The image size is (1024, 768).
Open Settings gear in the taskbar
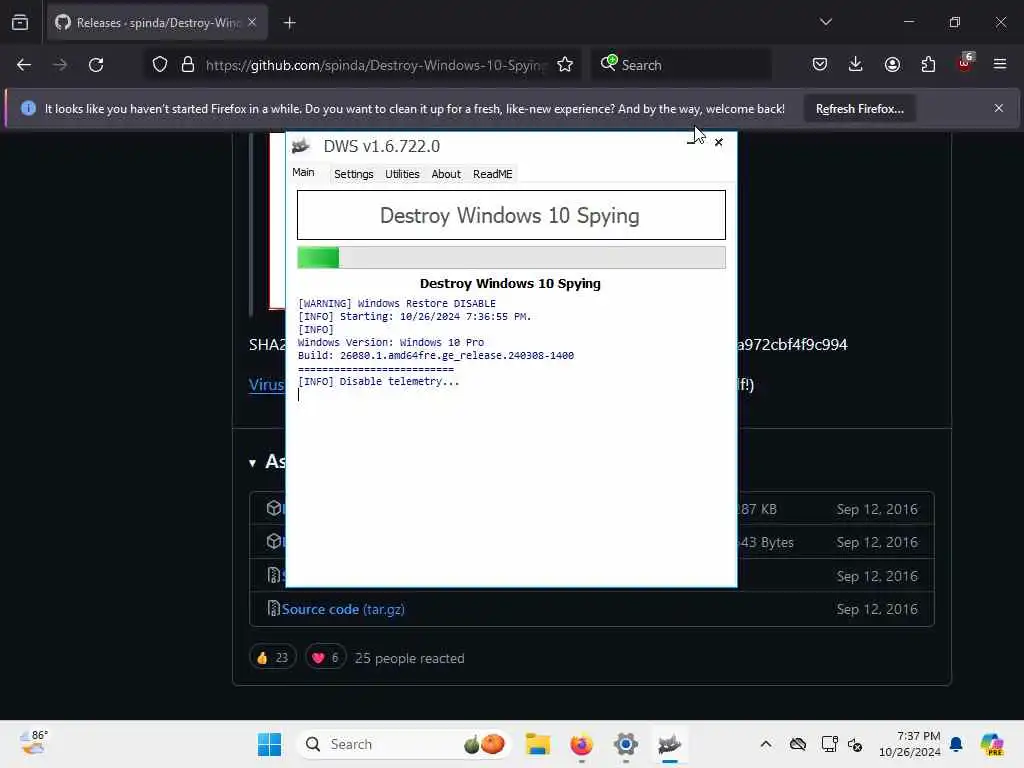(626, 744)
